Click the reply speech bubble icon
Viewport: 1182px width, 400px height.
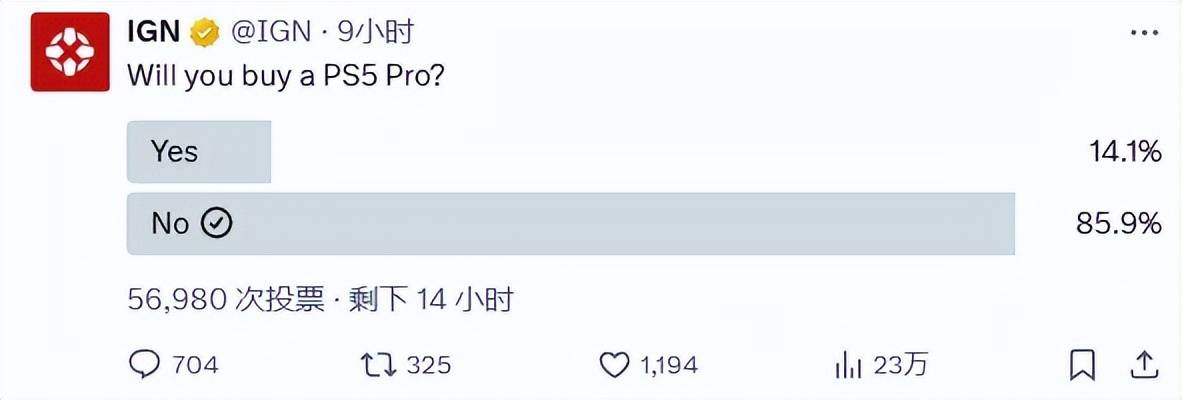(145, 365)
